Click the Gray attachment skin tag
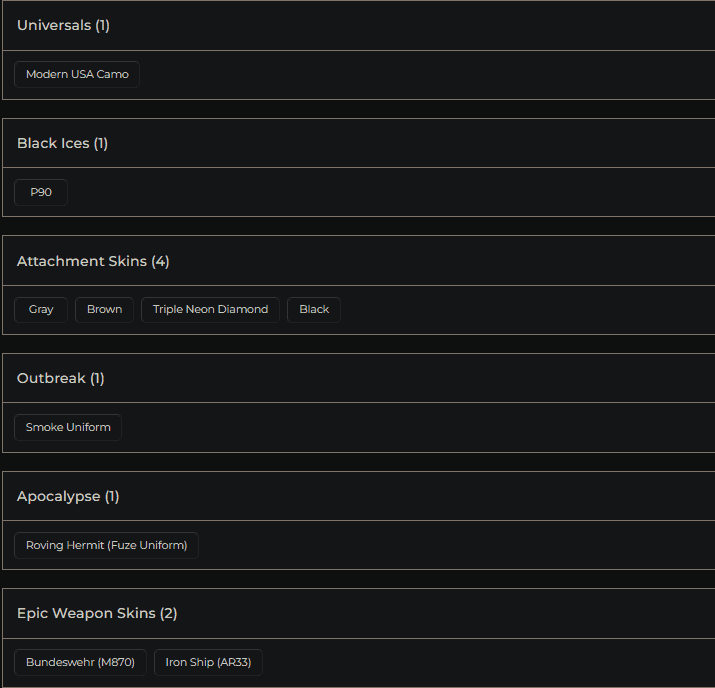Image resolution: width=715 pixels, height=688 pixels. click(x=41, y=310)
